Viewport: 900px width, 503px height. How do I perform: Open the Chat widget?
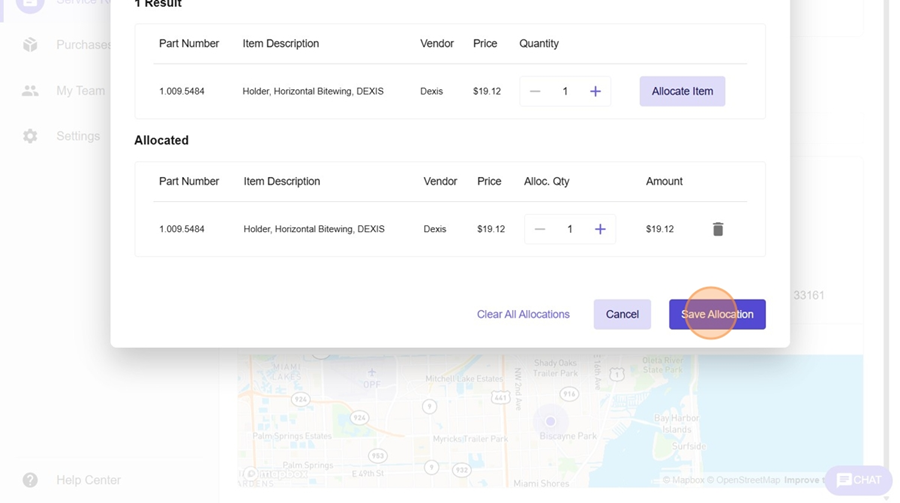click(858, 480)
